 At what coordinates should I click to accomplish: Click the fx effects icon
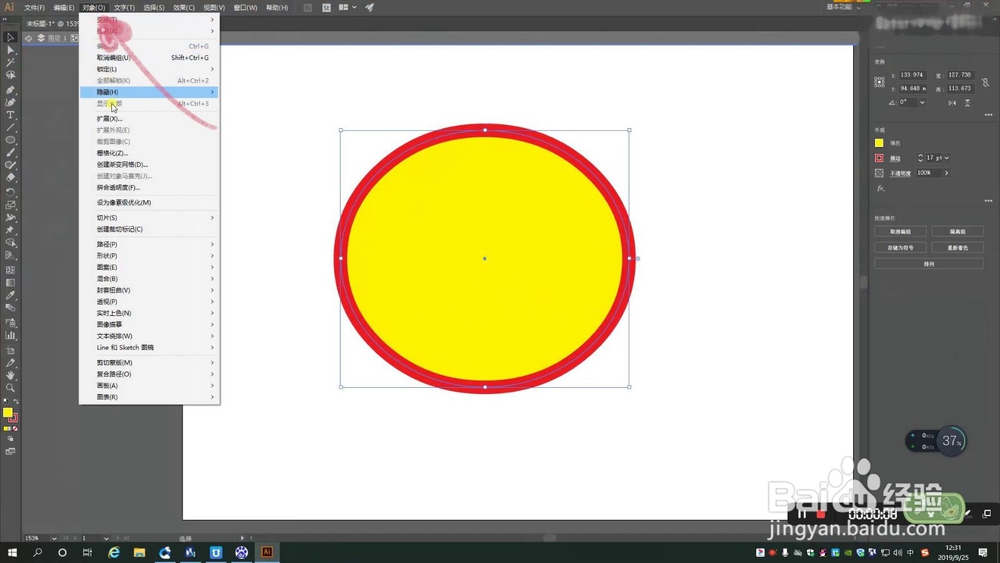click(880, 189)
